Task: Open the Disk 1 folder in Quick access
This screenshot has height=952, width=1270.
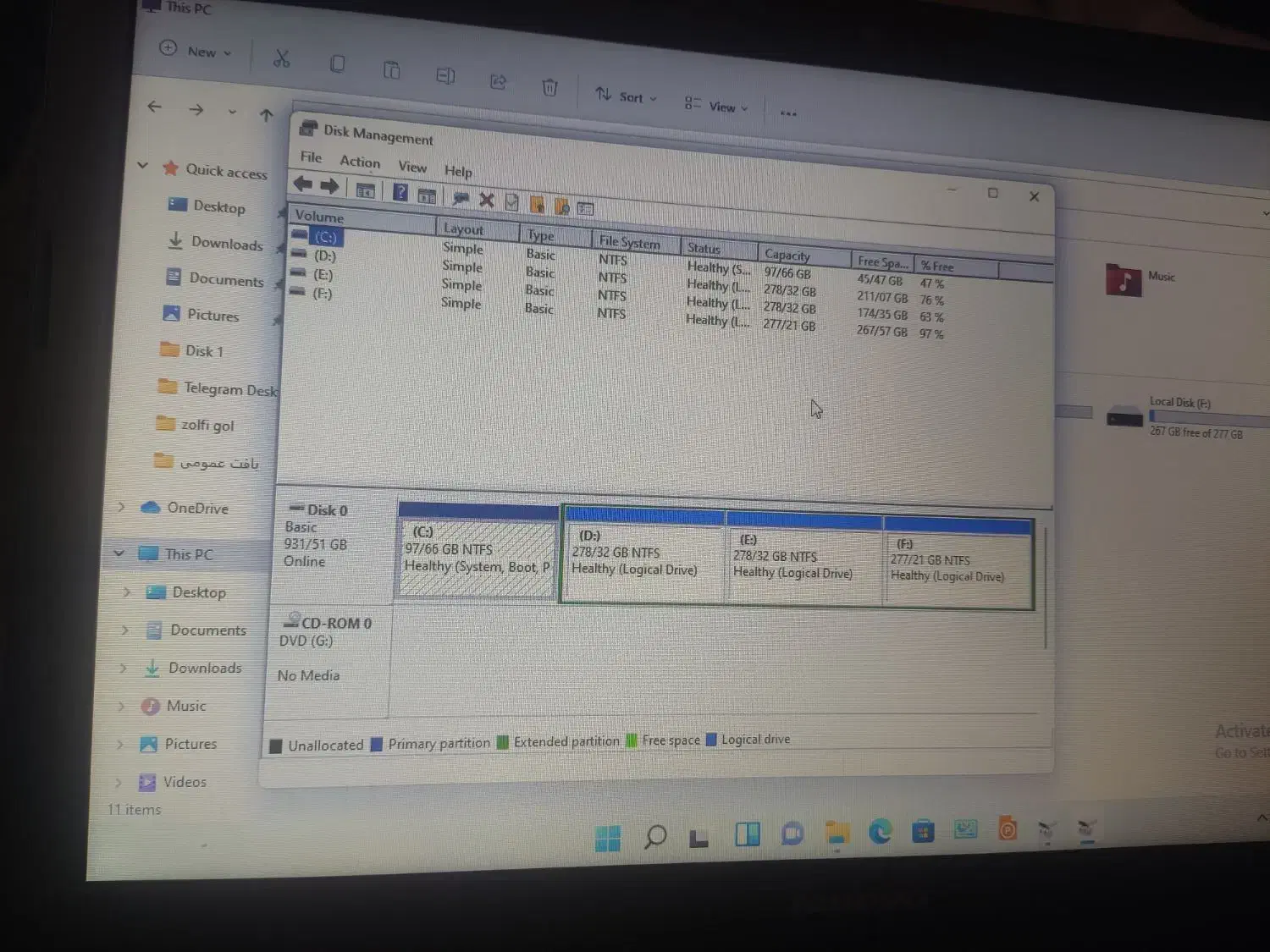Action: (192, 350)
